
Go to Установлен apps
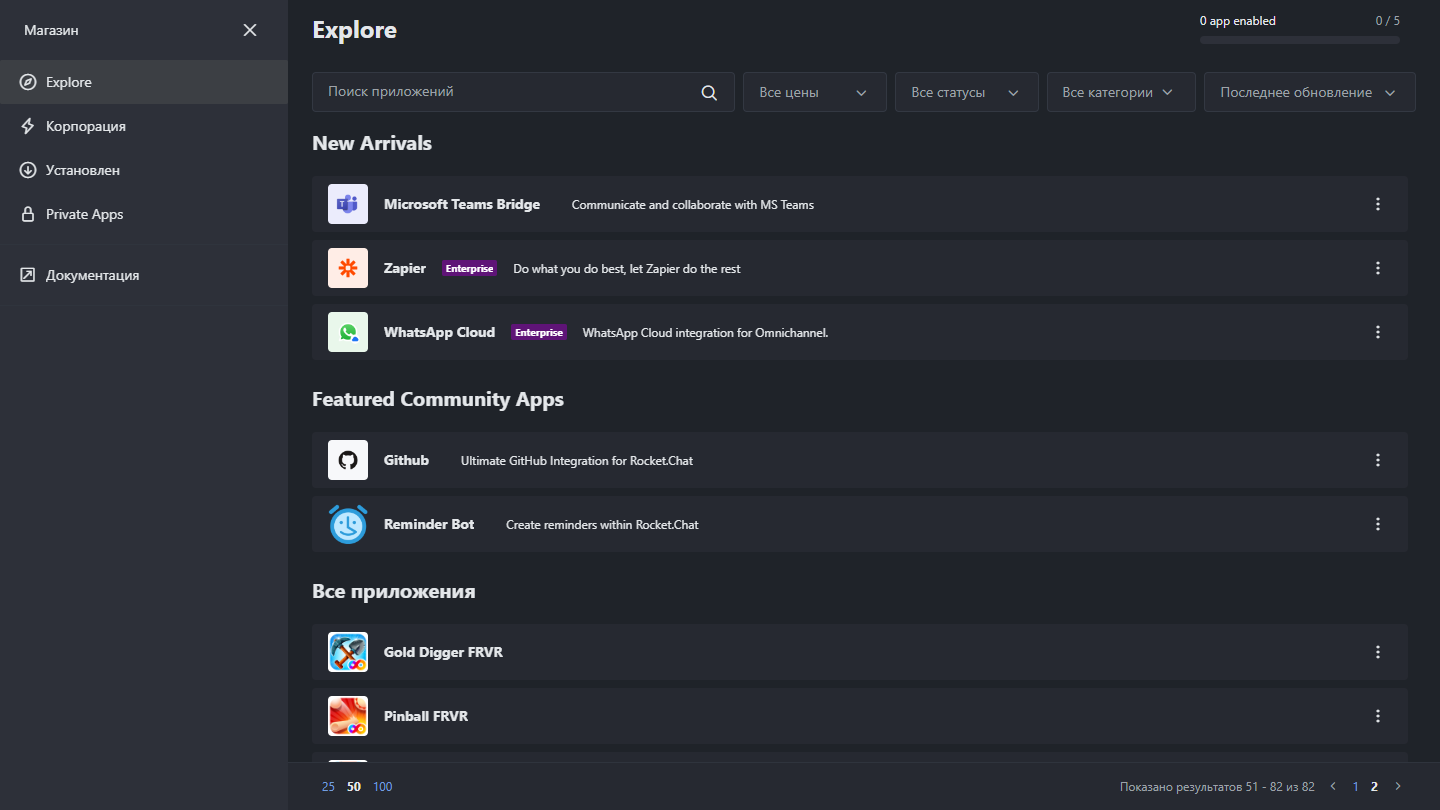coord(144,170)
